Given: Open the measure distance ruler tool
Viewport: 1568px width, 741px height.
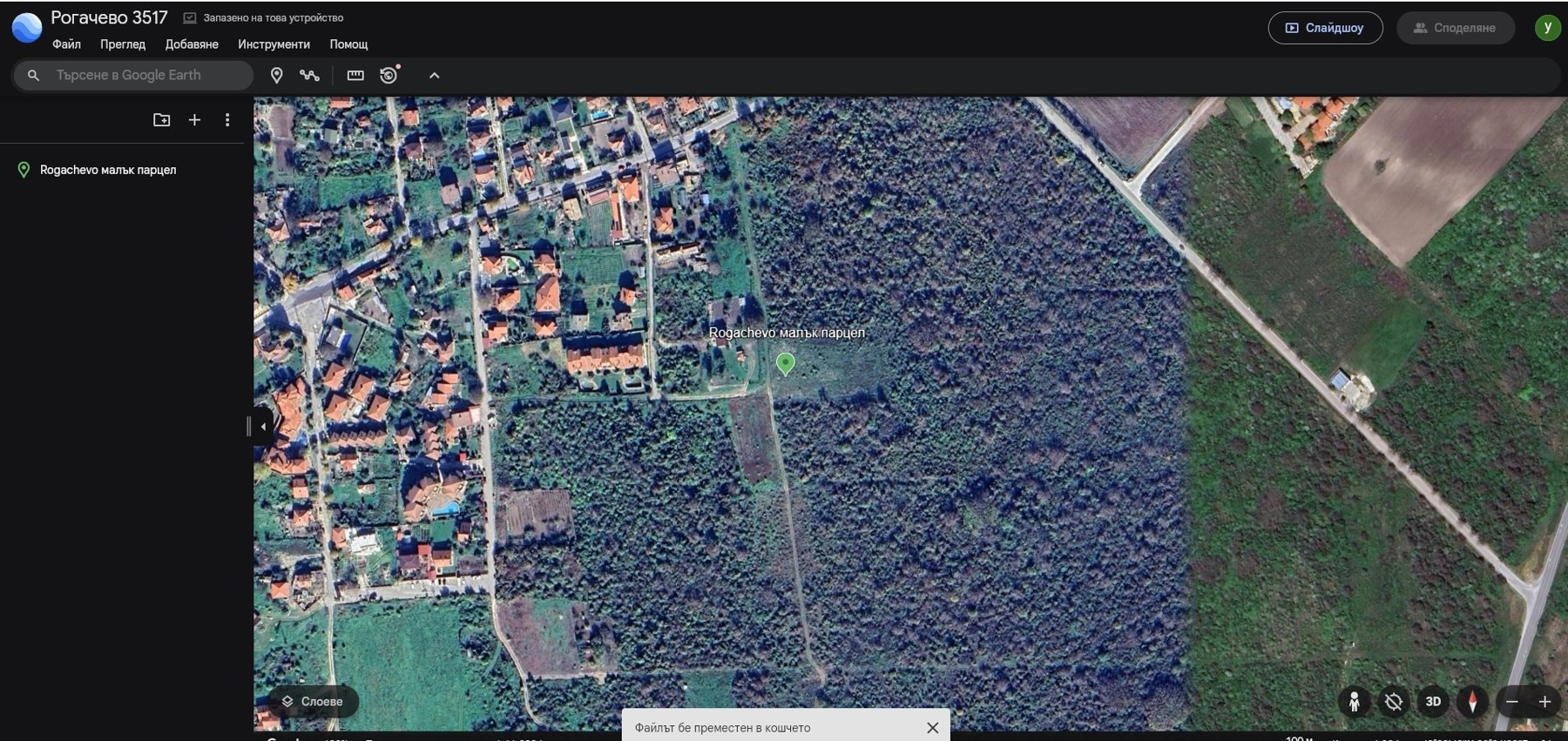Looking at the screenshot, I should (x=355, y=76).
